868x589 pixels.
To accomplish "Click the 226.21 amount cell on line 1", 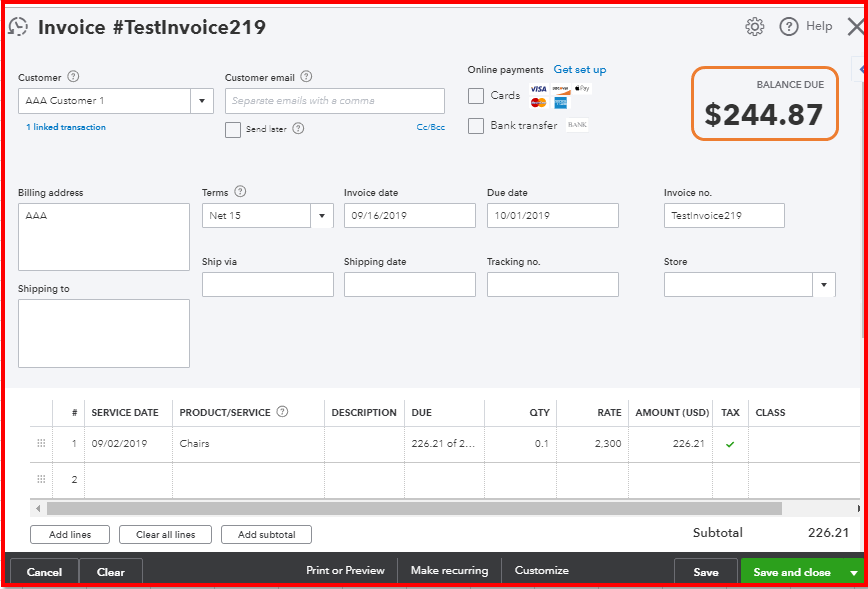I will (x=670, y=444).
